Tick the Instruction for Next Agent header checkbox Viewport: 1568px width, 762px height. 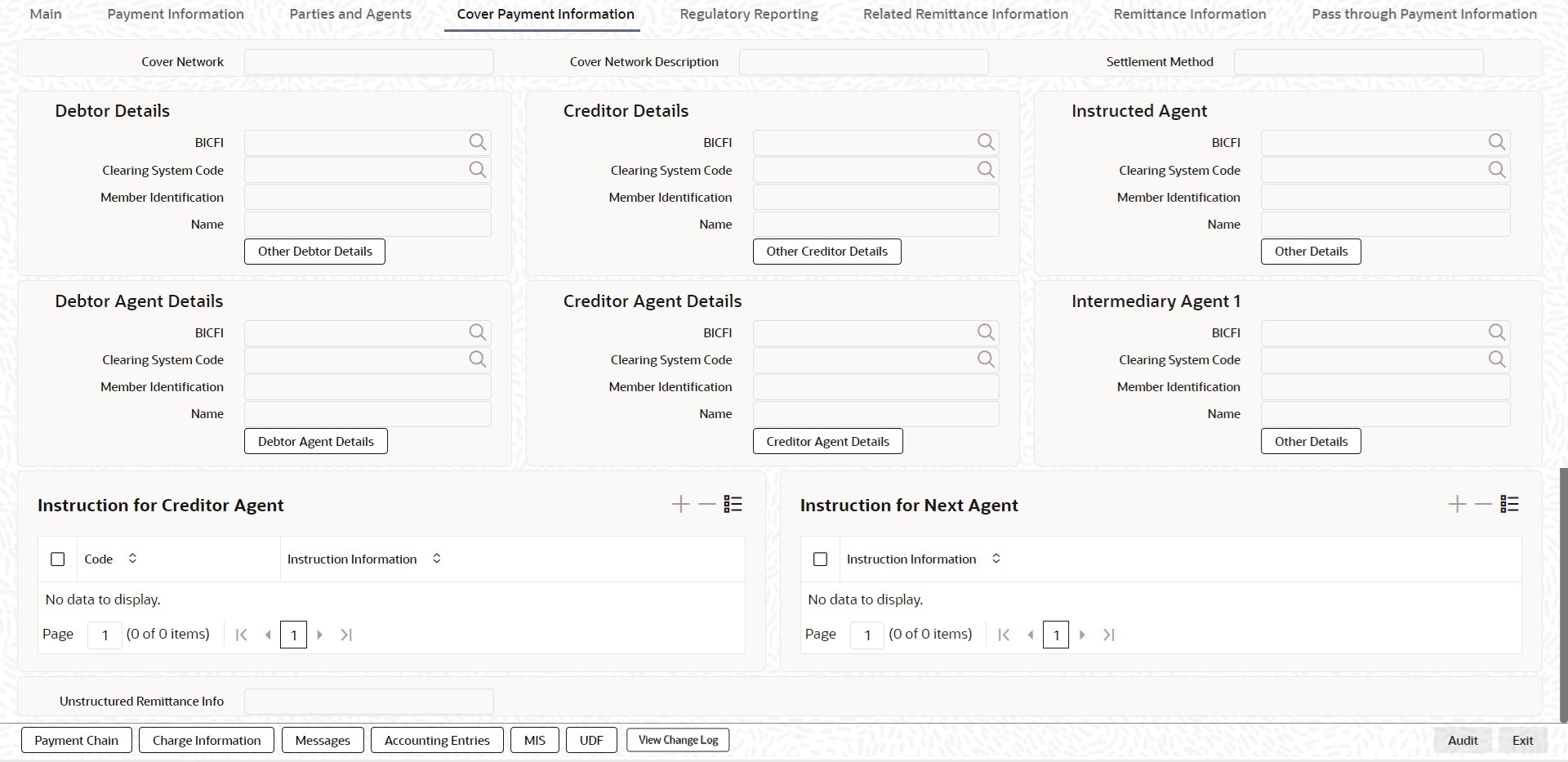(820, 559)
